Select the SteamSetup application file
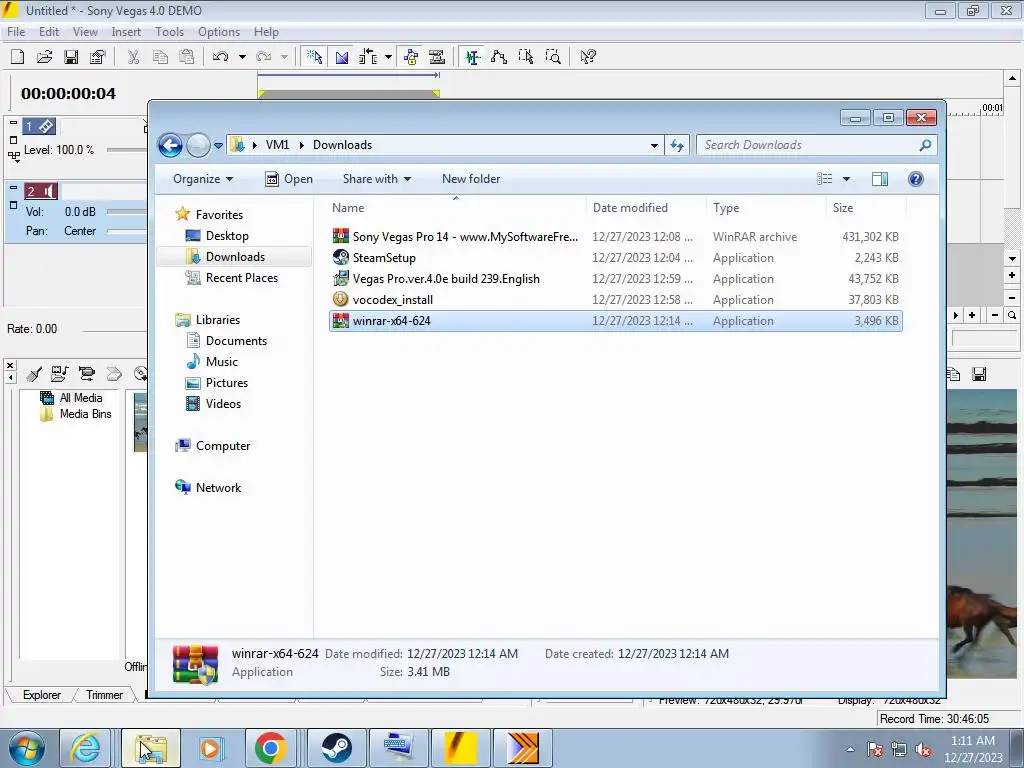 [616, 258]
